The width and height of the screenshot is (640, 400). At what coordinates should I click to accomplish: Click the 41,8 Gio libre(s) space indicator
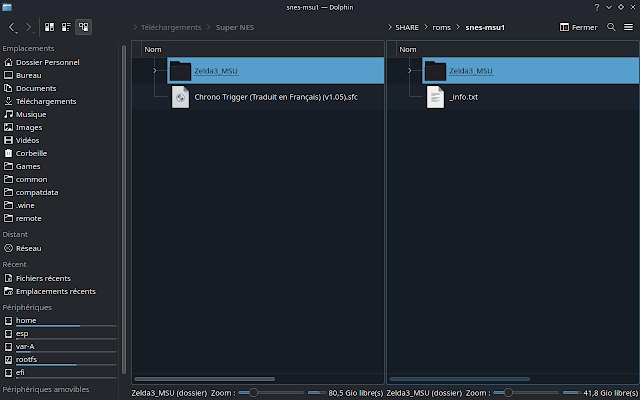tap(600, 393)
